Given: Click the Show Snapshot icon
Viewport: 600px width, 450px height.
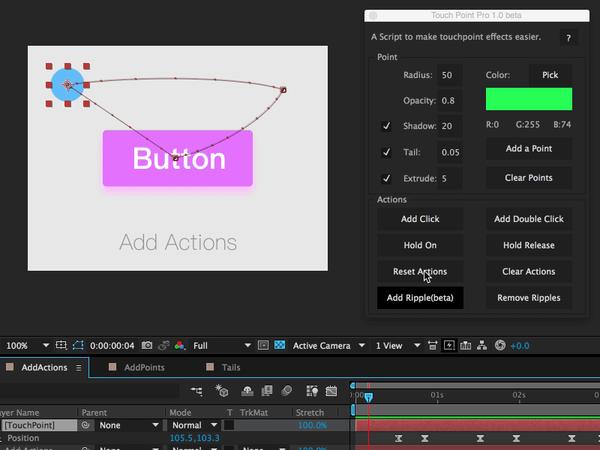Looking at the screenshot, I should [164, 346].
